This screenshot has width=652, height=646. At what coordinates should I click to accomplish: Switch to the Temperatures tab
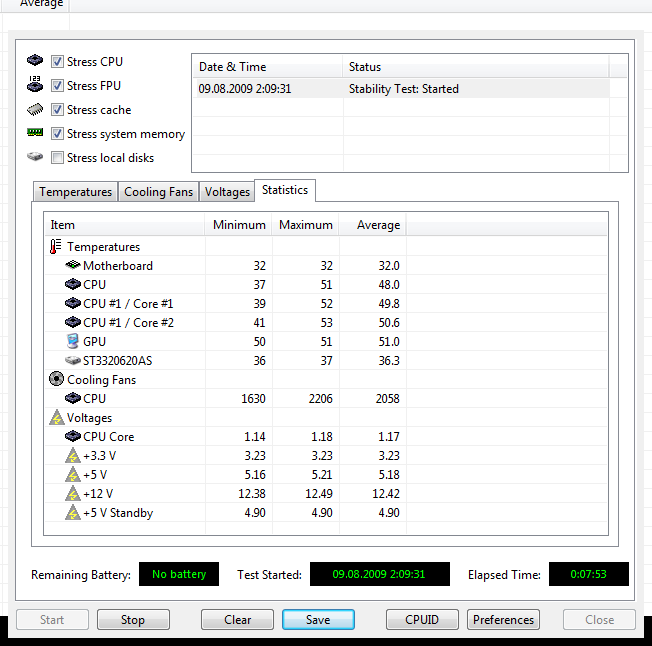click(x=75, y=192)
